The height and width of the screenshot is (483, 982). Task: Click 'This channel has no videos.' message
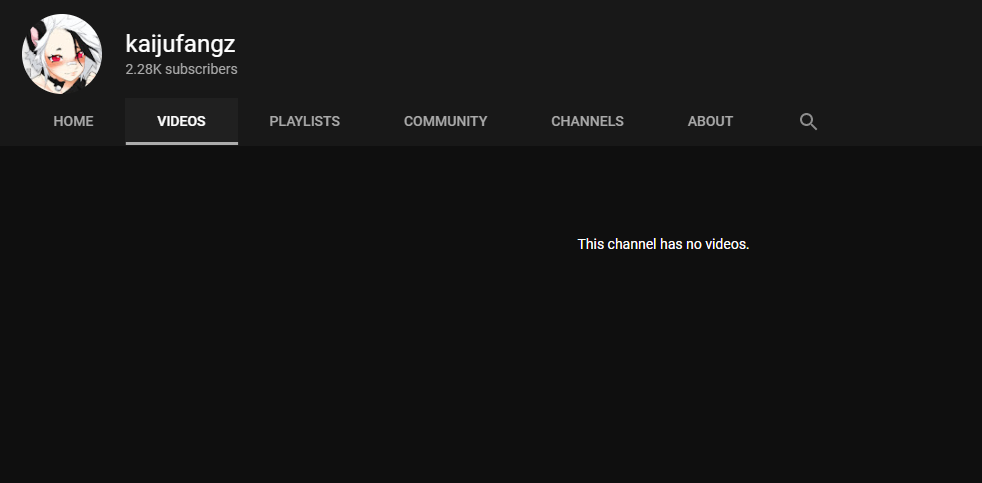pos(663,244)
